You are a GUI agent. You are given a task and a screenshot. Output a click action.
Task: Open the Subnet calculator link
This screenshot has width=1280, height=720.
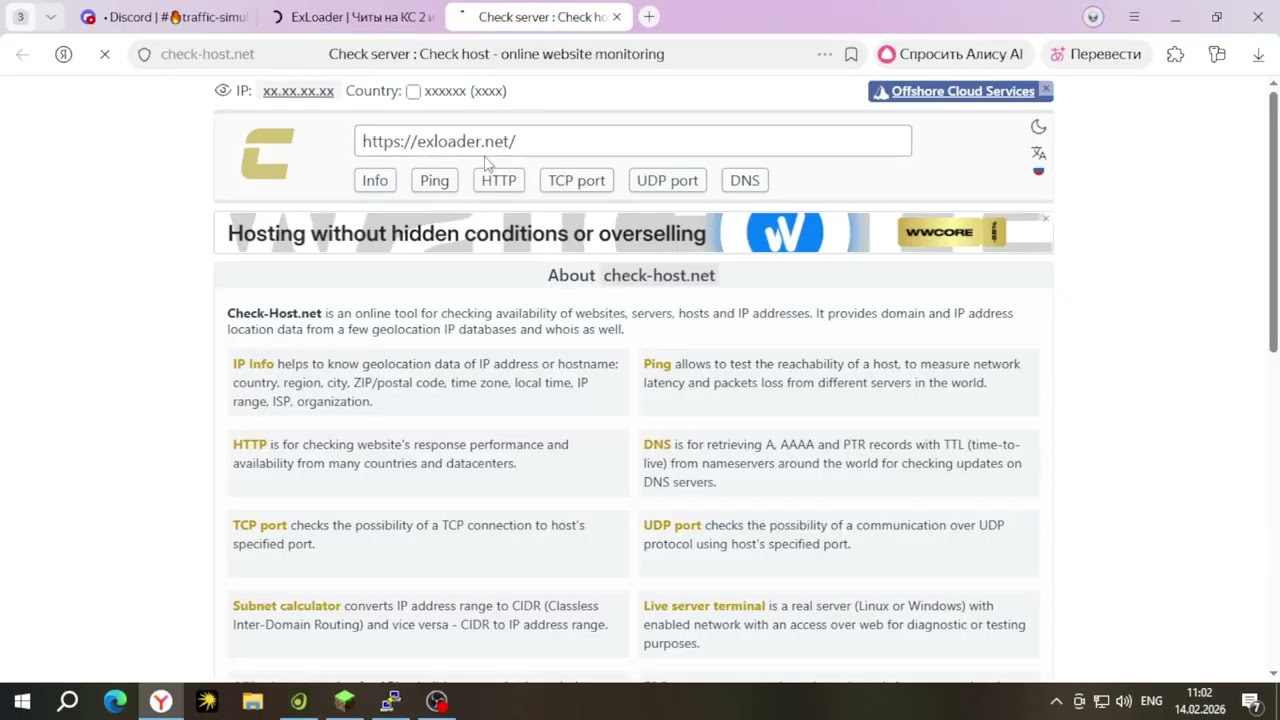tap(287, 606)
